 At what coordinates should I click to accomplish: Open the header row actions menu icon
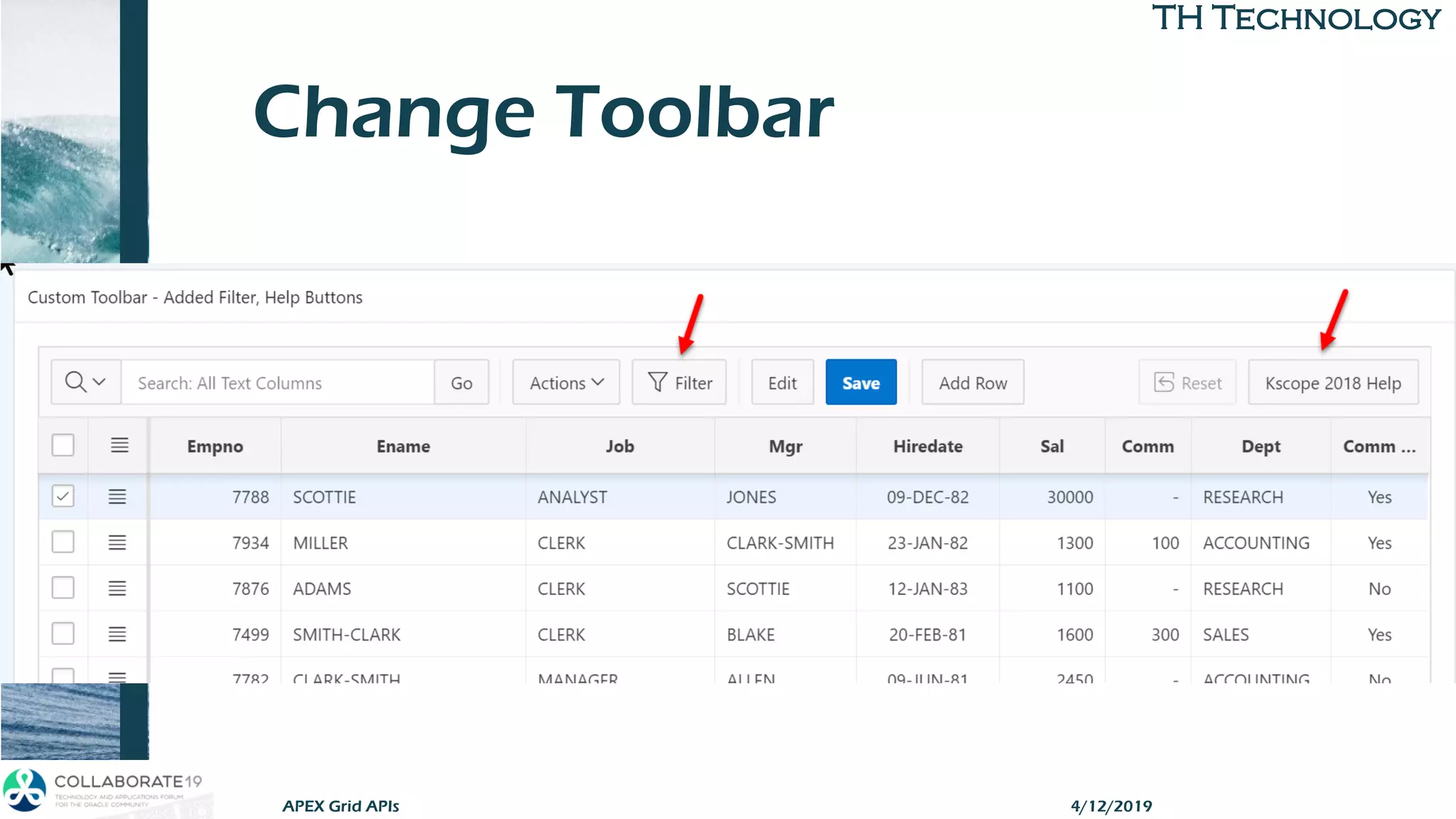(x=119, y=446)
